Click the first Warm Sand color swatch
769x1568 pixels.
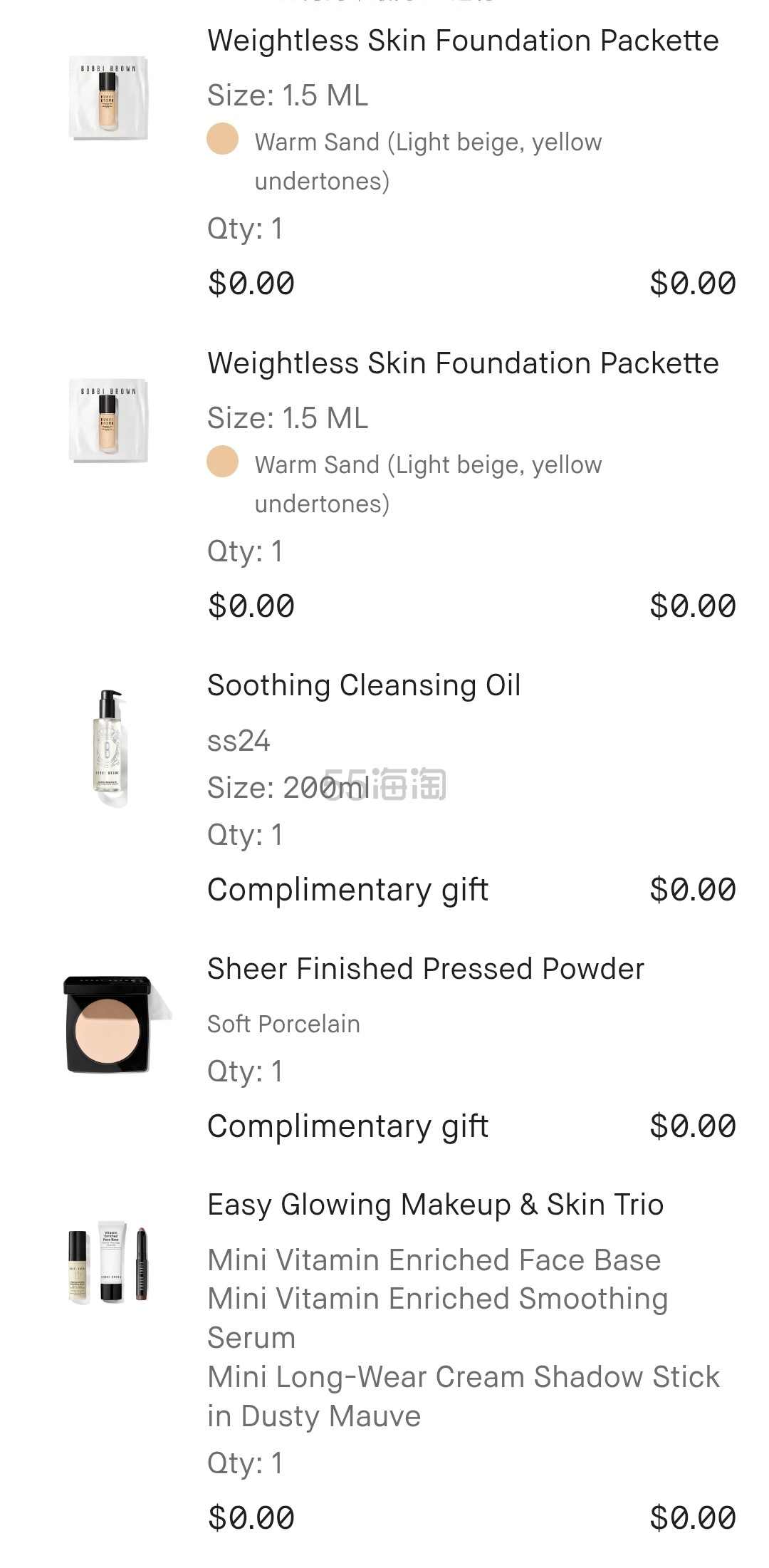tap(222, 139)
